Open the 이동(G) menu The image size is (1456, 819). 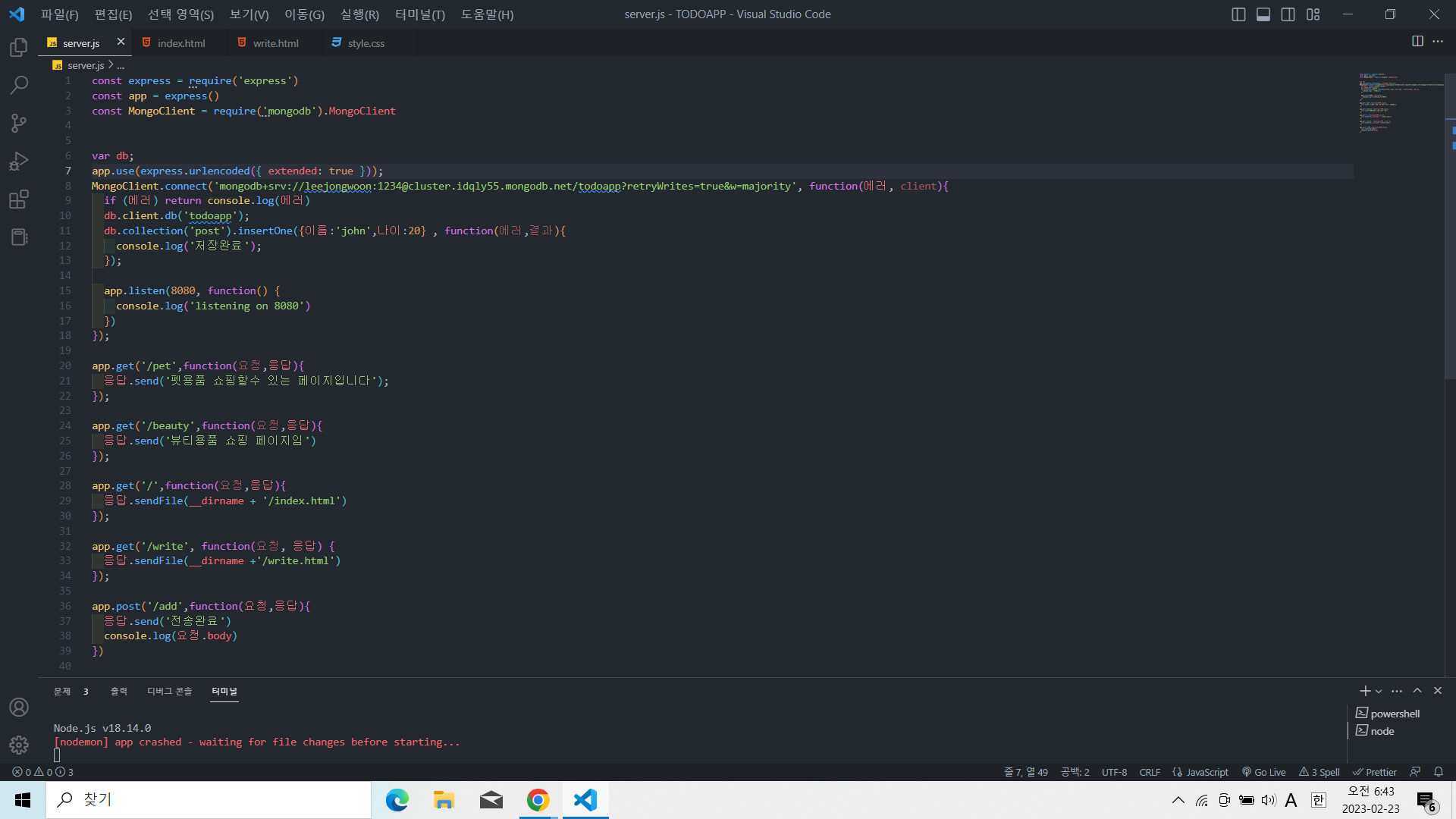coord(304,14)
